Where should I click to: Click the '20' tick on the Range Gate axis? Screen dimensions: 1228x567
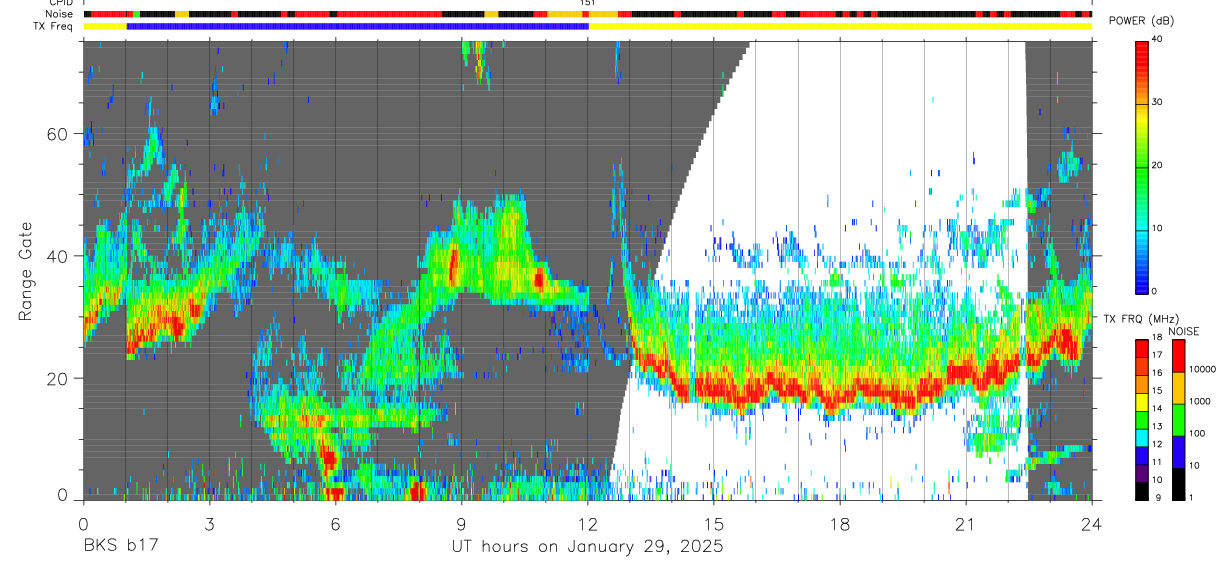click(x=58, y=378)
